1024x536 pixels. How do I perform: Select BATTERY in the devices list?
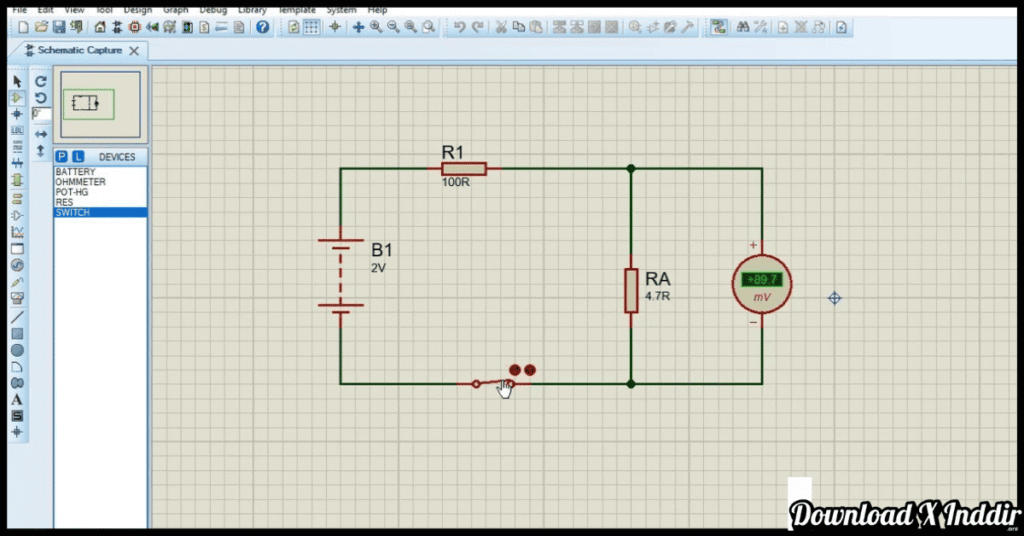tap(76, 172)
